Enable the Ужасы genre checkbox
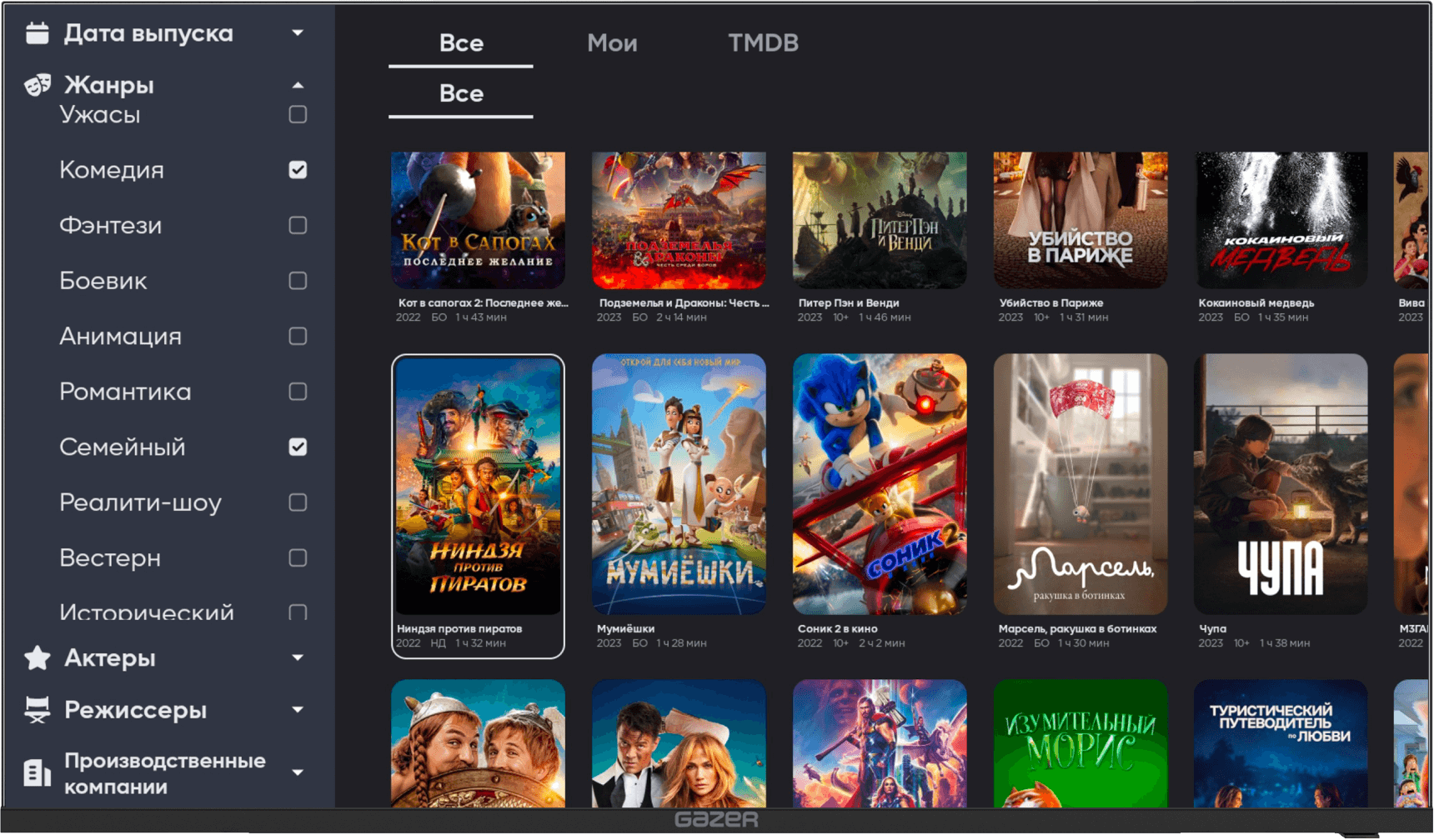The image size is (1434, 840). (298, 115)
